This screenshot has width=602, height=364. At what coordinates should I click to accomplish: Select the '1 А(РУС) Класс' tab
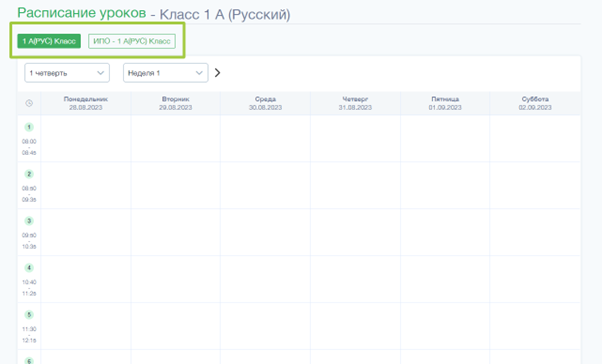(x=49, y=41)
